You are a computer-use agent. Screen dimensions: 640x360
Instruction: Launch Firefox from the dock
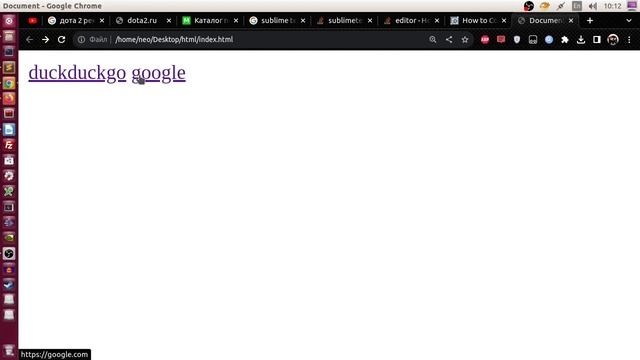point(9,98)
